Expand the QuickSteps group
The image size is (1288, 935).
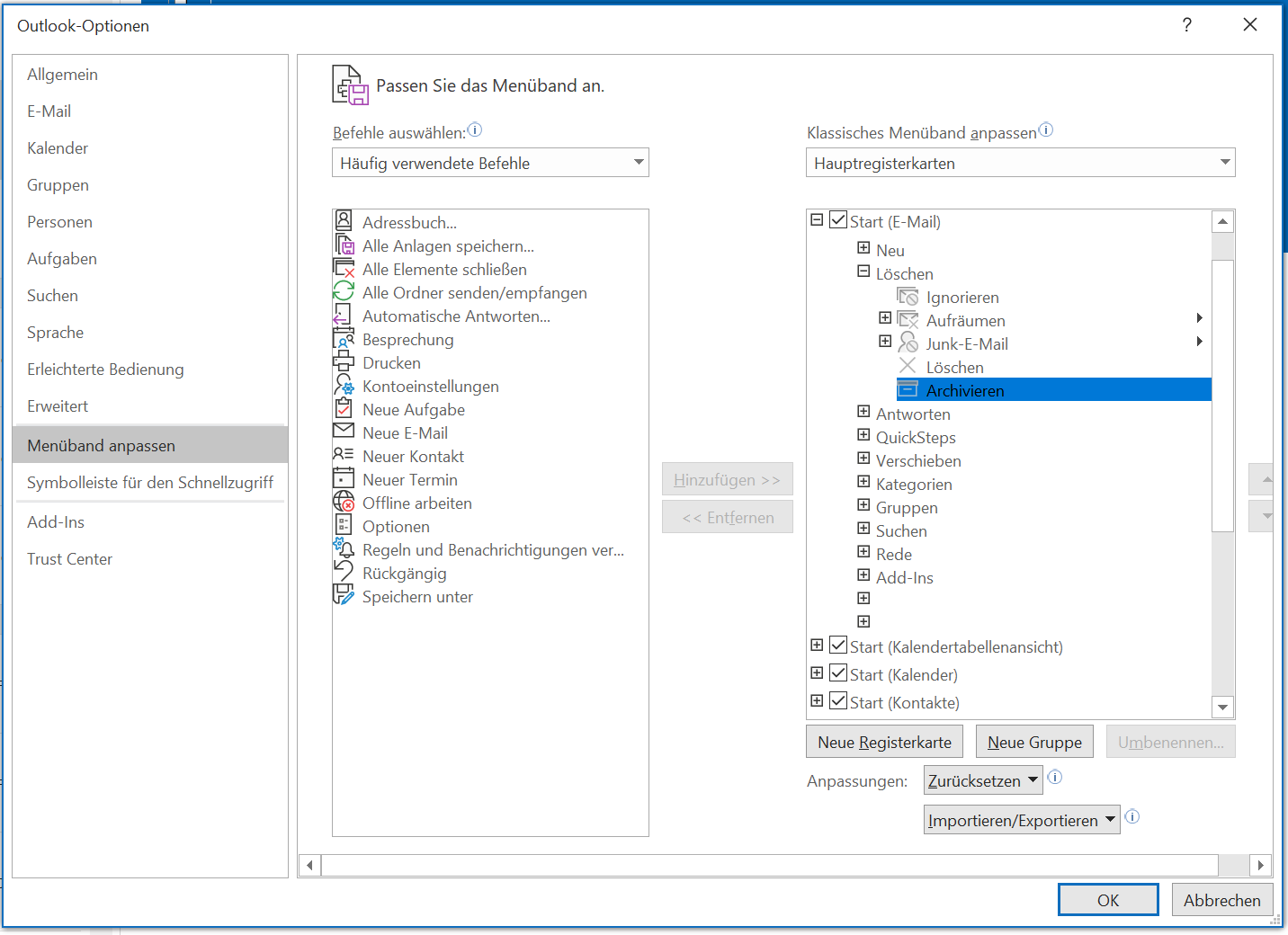(x=863, y=435)
